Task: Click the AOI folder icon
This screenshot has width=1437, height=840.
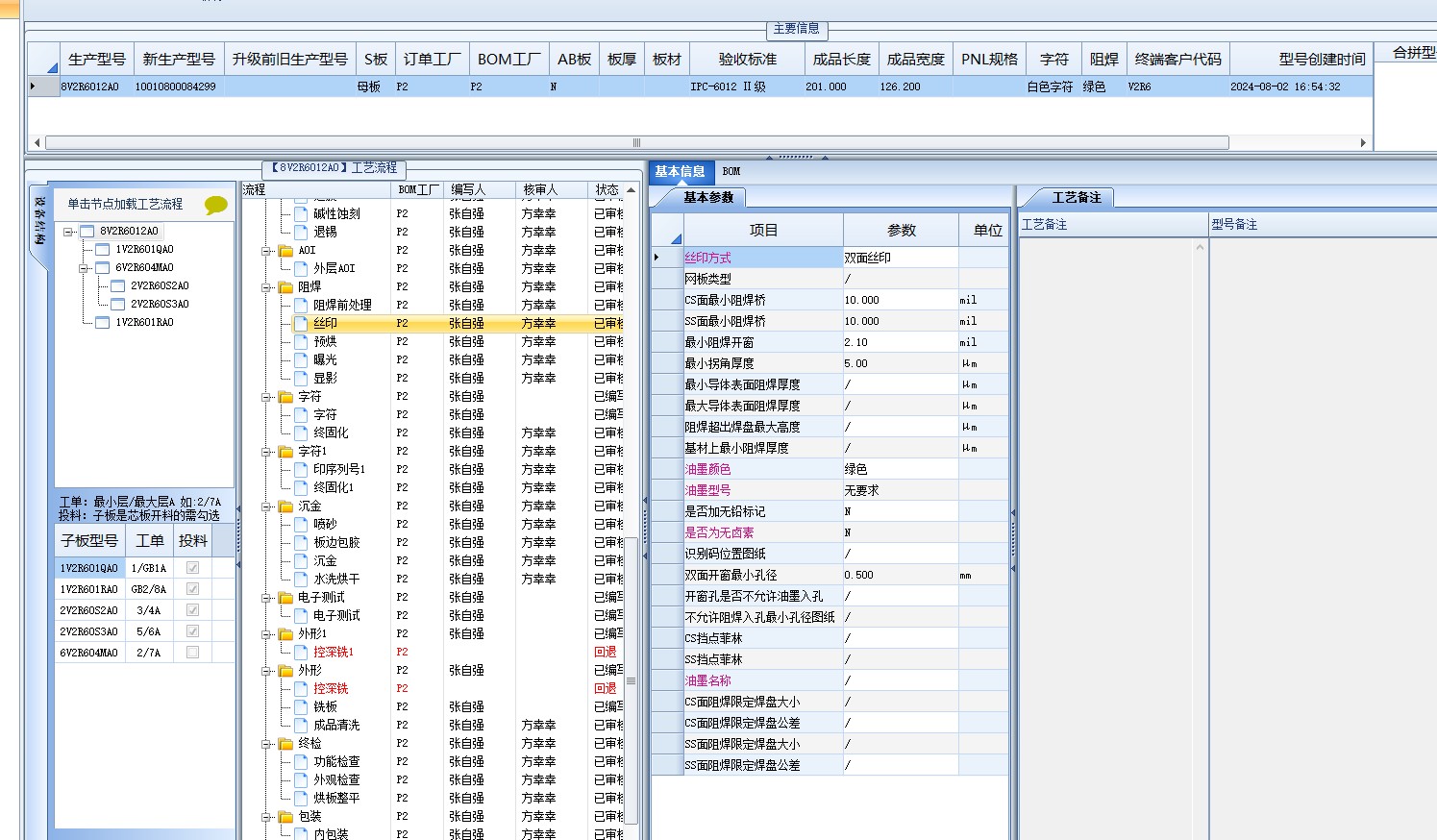Action: click(x=285, y=250)
